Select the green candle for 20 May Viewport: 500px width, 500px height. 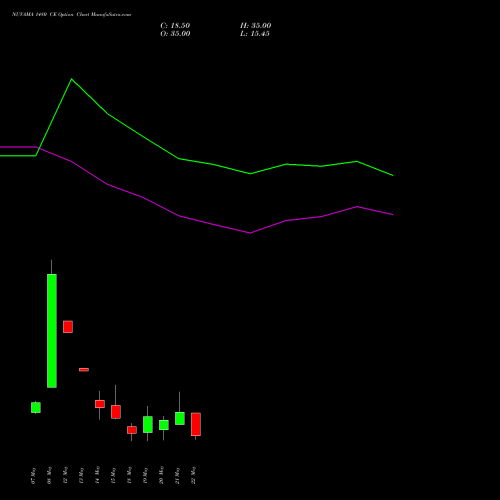point(164,425)
